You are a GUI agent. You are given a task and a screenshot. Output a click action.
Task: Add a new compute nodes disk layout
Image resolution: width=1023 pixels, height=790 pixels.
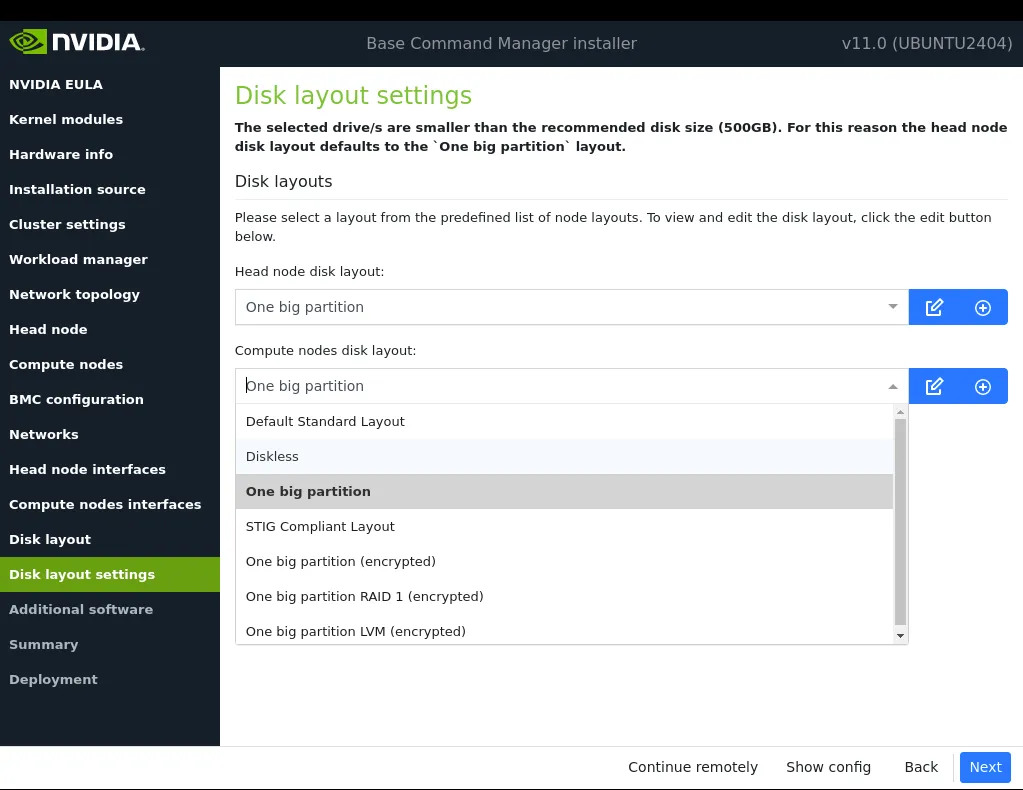(983, 386)
